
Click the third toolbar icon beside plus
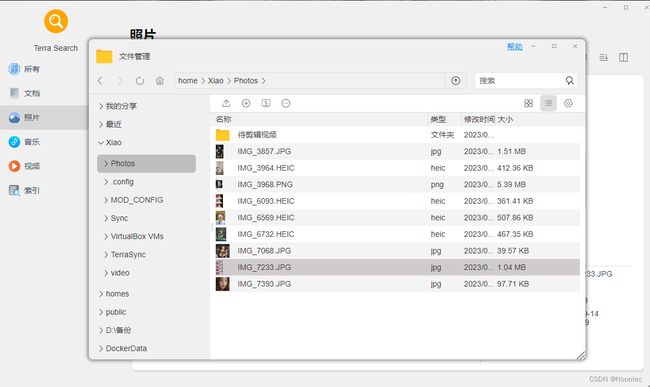coord(266,103)
